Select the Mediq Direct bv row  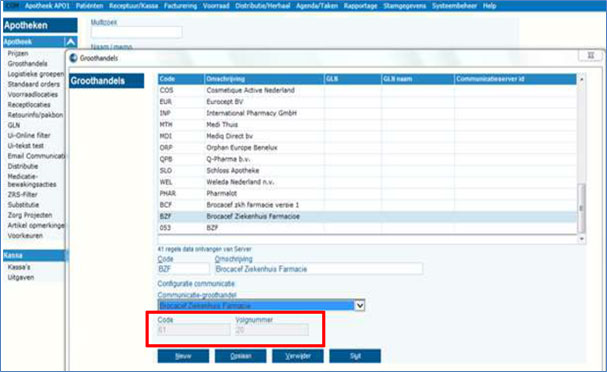[367, 136]
